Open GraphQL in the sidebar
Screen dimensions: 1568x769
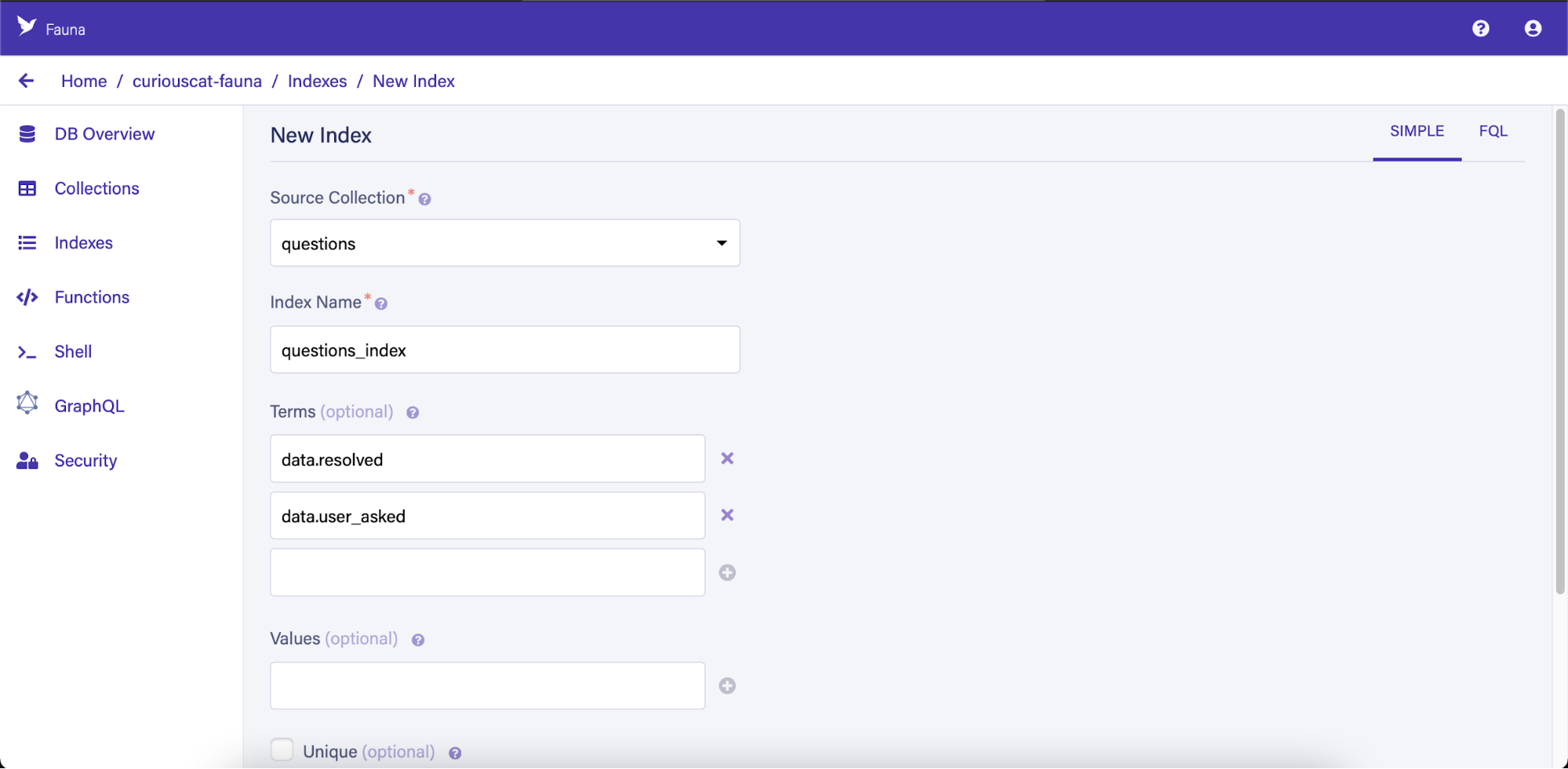pyautogui.click(x=89, y=406)
